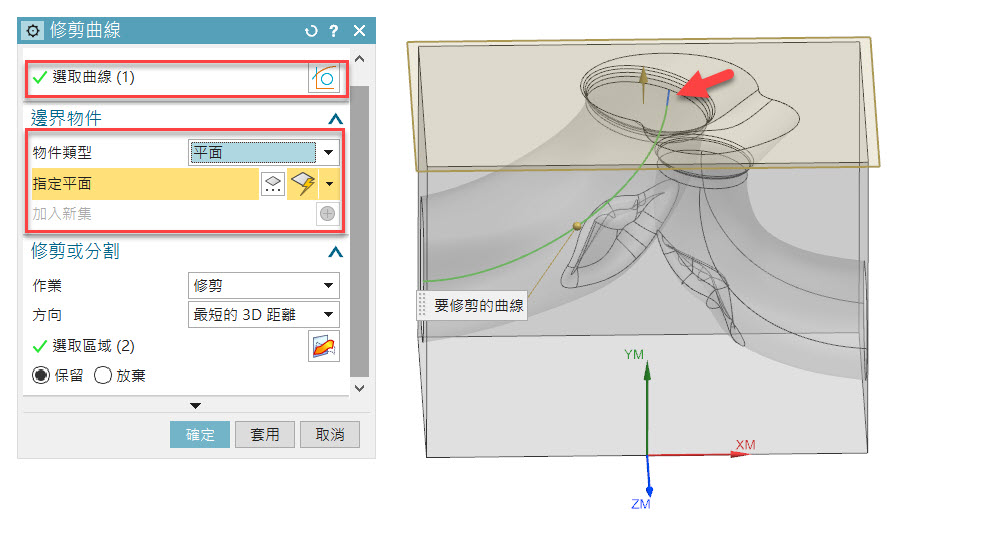
Task: Open the 方向 dropdown showing 最短的 3D 距離
Action: coord(263,315)
